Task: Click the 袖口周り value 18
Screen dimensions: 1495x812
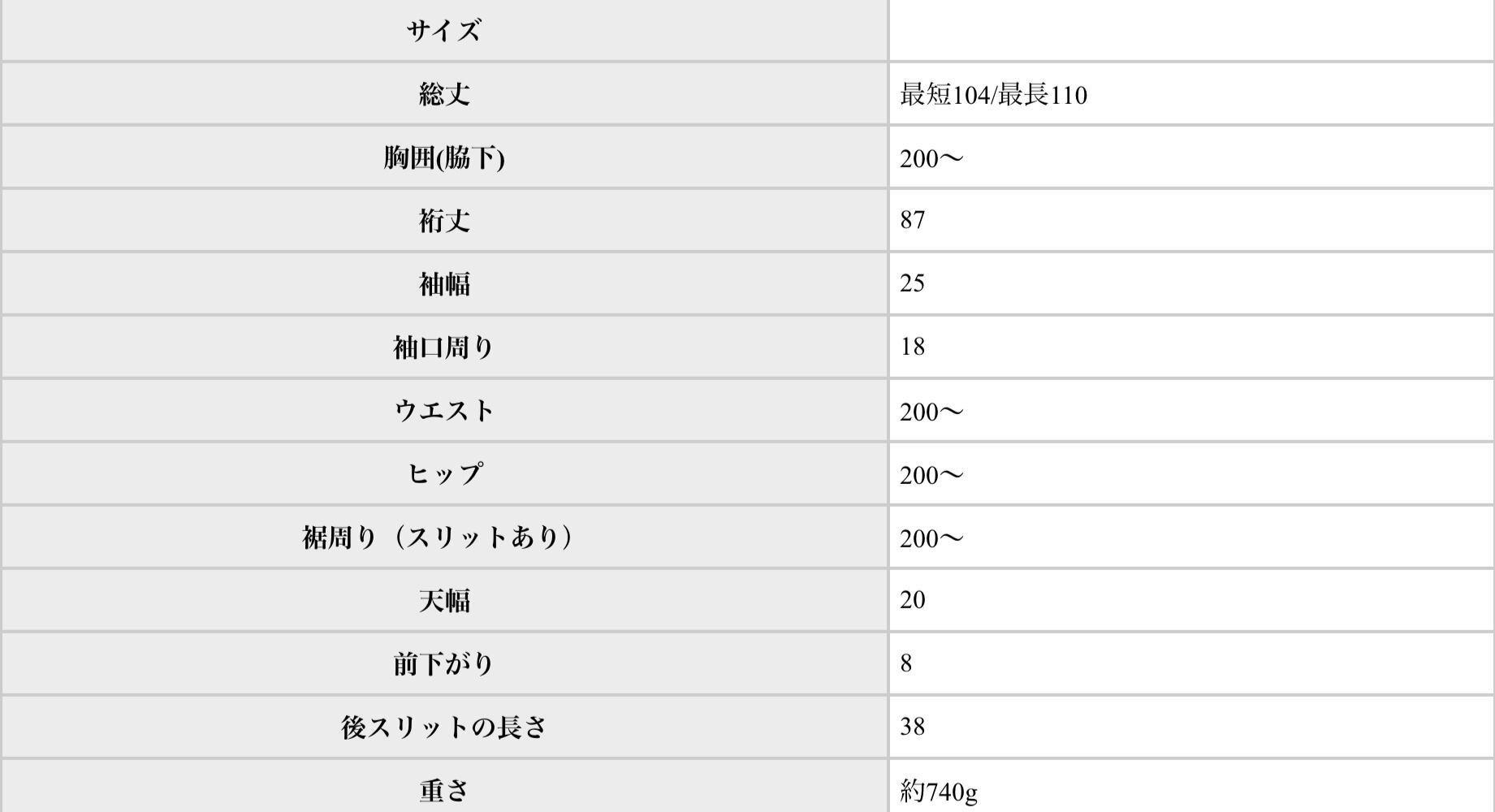Action: (912, 347)
